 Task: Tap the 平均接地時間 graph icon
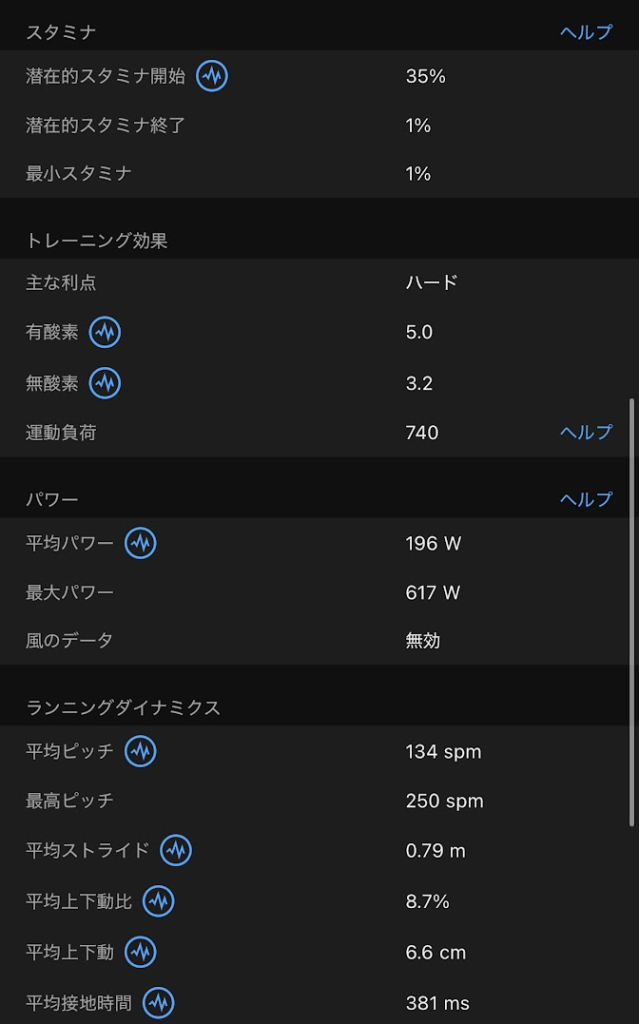coord(158,1002)
